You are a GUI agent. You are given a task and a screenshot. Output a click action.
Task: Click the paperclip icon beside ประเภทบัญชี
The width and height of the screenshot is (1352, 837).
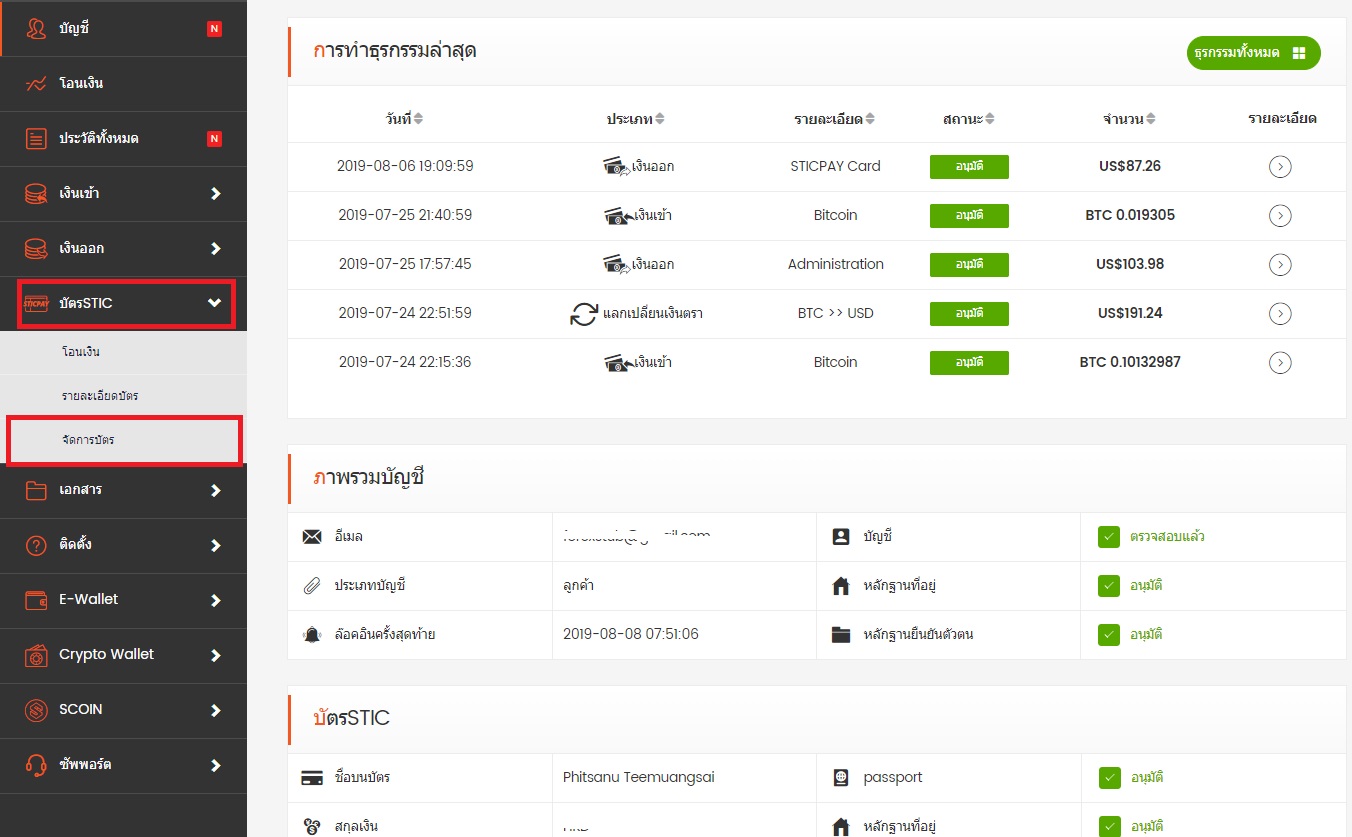pyautogui.click(x=312, y=586)
